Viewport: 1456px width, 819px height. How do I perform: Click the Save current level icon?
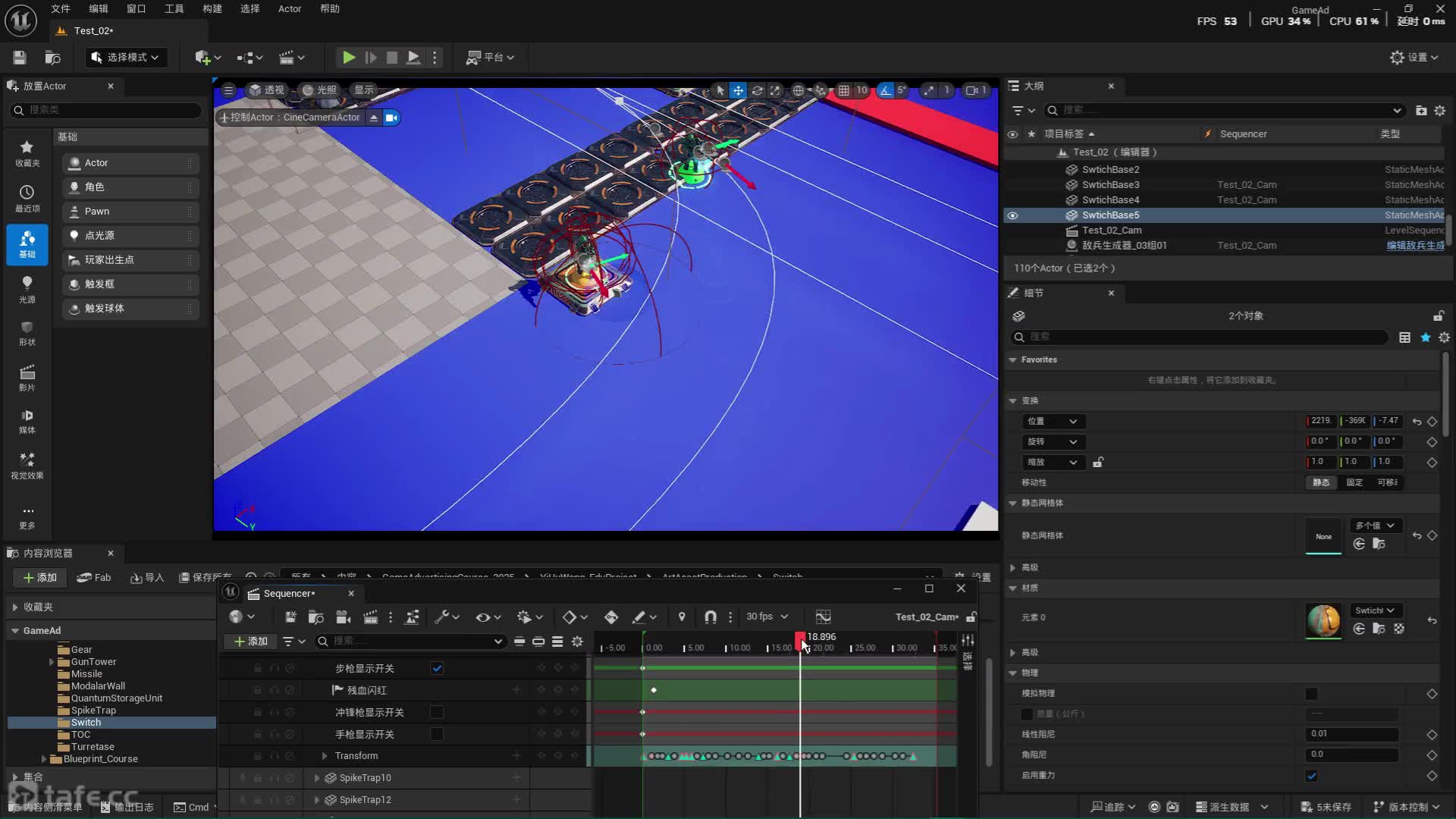(20, 58)
